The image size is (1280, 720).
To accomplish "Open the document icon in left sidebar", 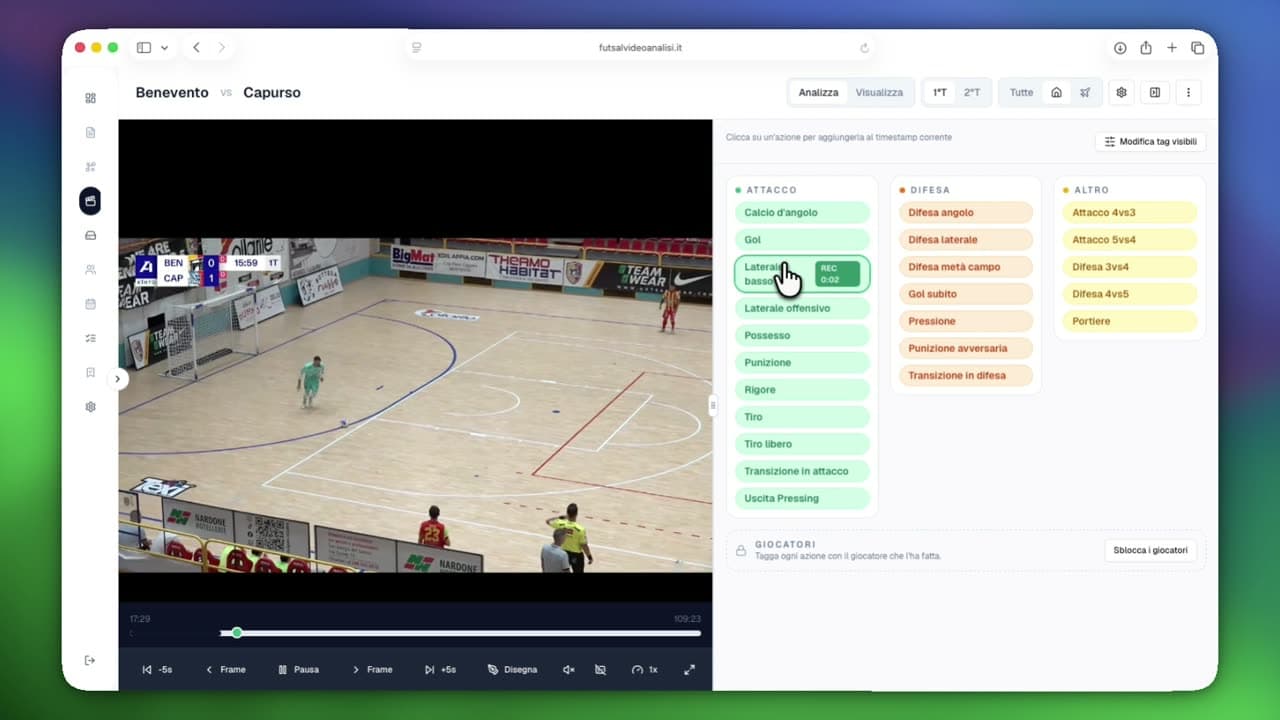I will tap(90, 132).
